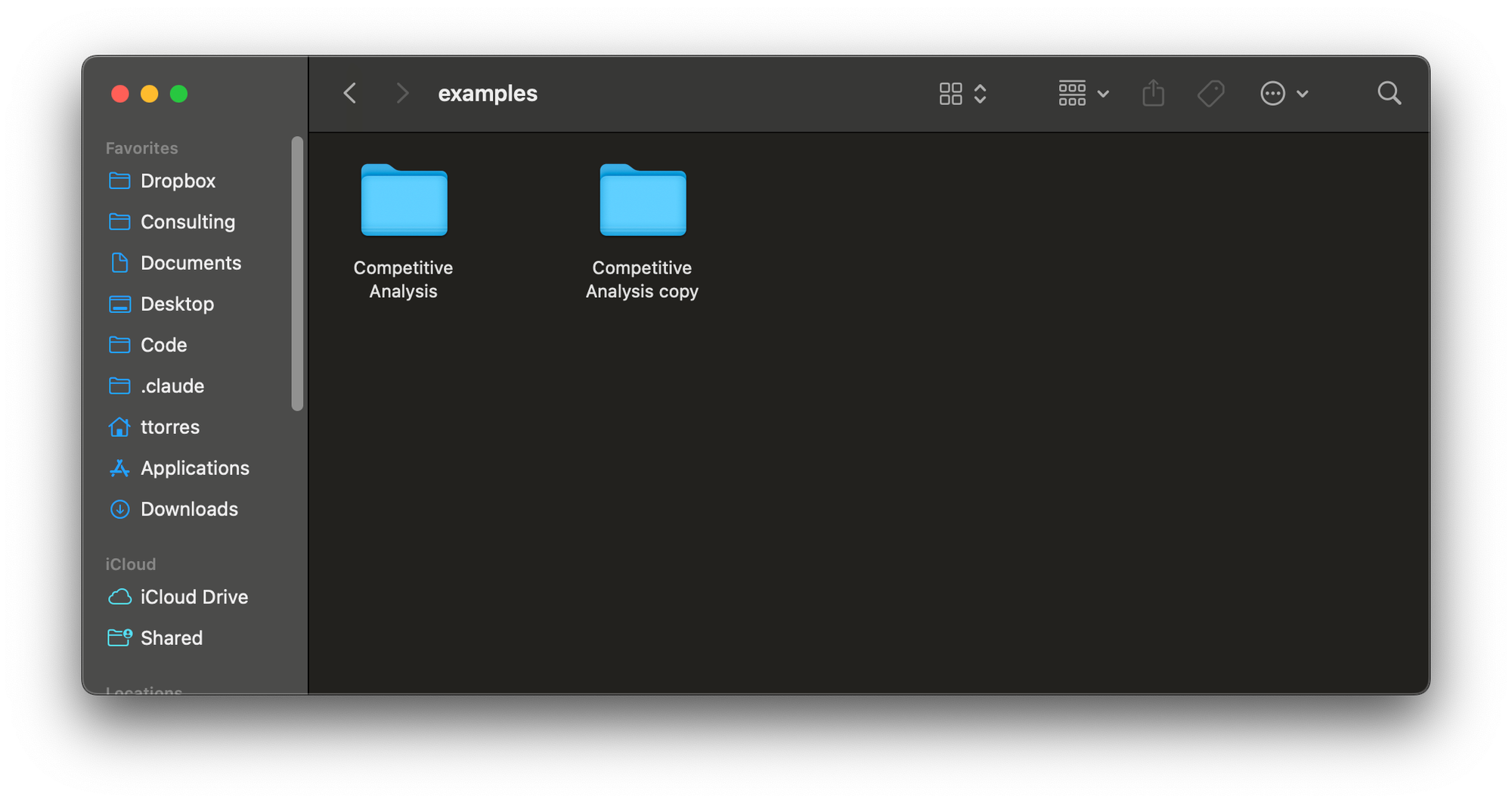
Task: Select the Favorites section header
Action: (x=141, y=147)
